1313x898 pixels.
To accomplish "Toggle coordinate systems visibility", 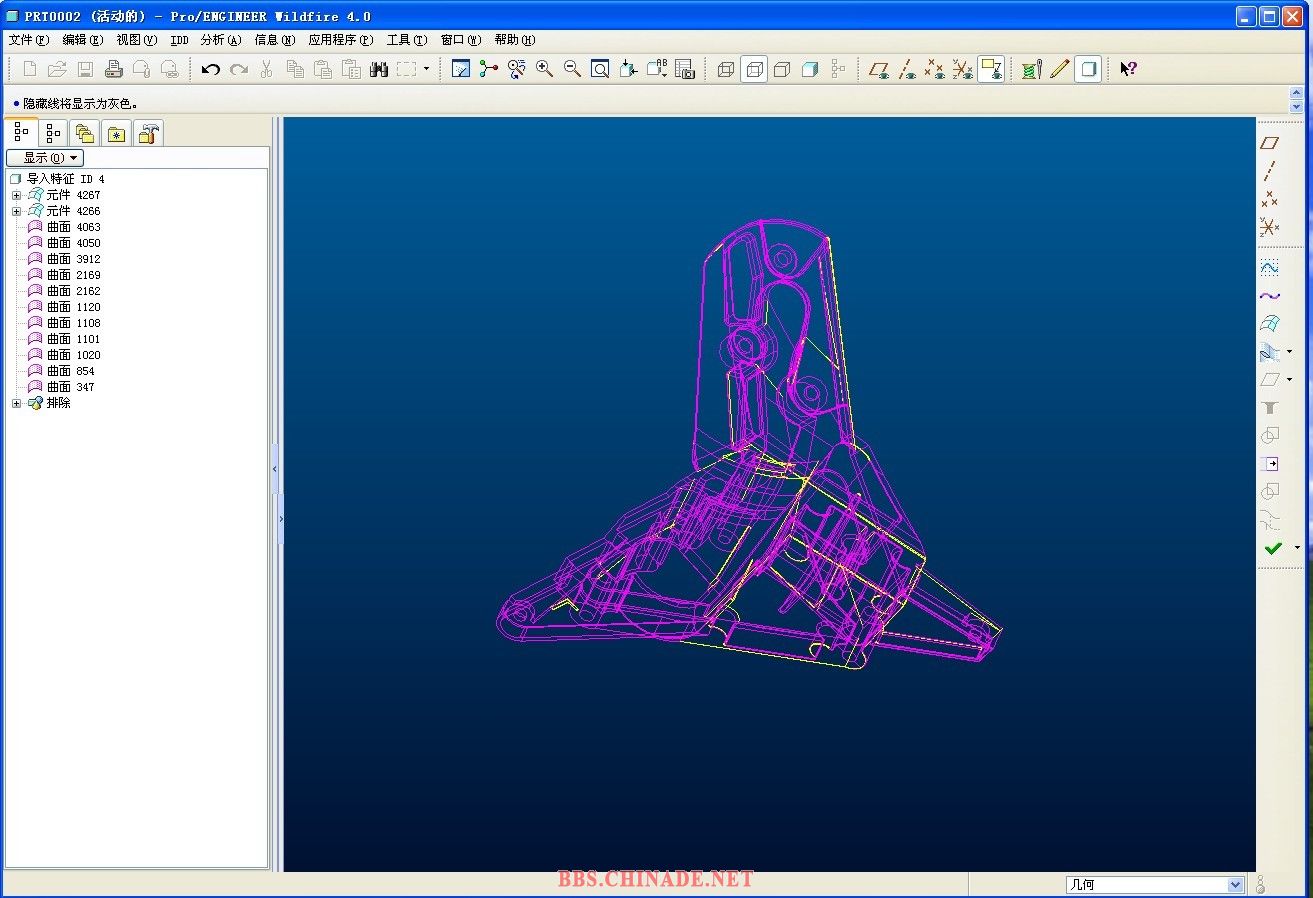I will coord(963,69).
